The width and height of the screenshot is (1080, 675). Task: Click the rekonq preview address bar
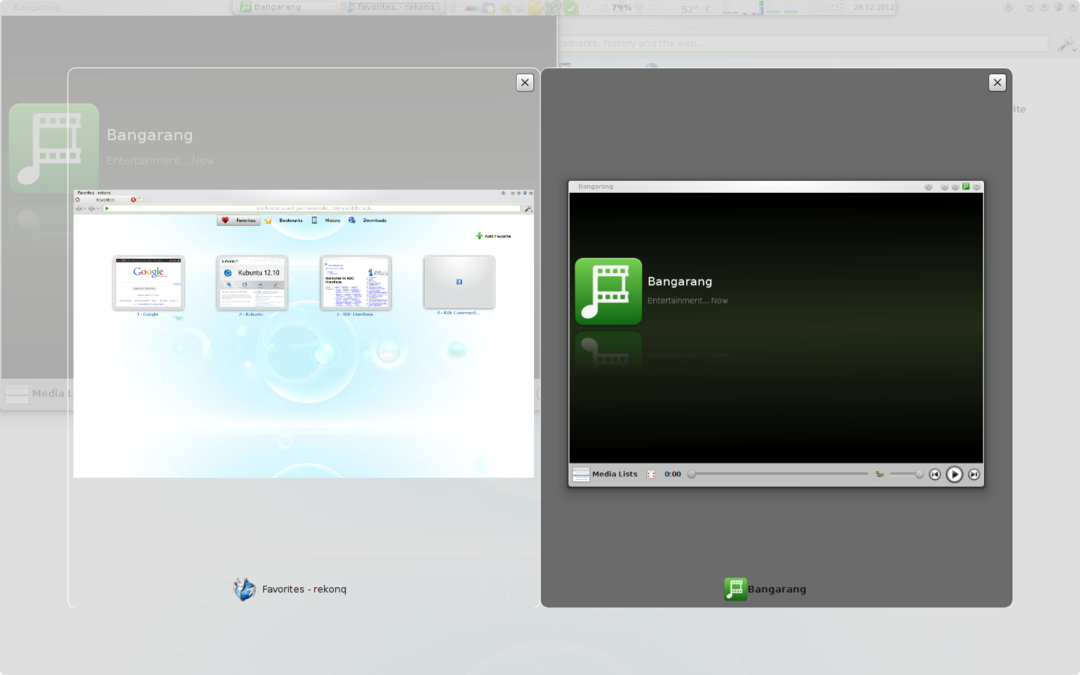[x=313, y=208]
